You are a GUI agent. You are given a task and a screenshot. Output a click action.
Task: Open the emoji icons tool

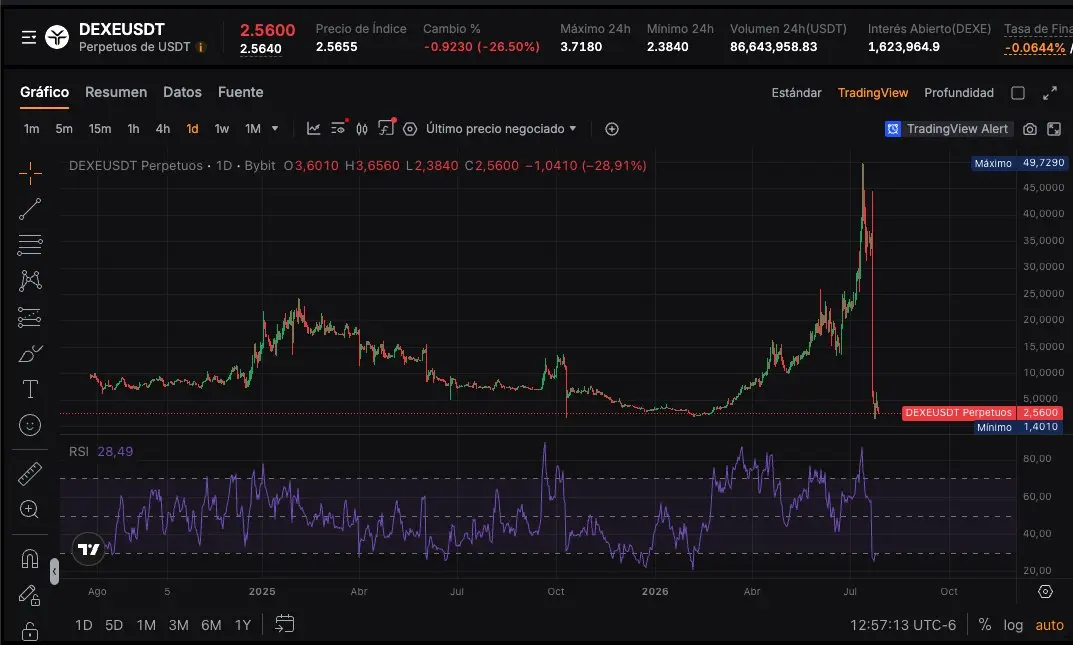point(30,425)
